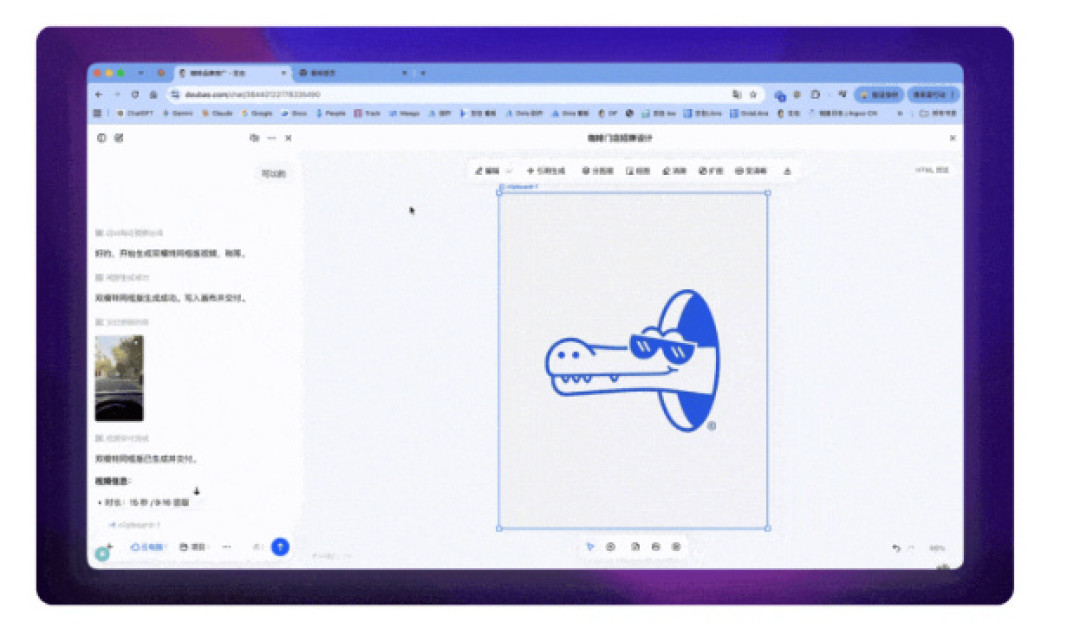
Task: Open the more options dots in chat input
Action: click(x=227, y=547)
